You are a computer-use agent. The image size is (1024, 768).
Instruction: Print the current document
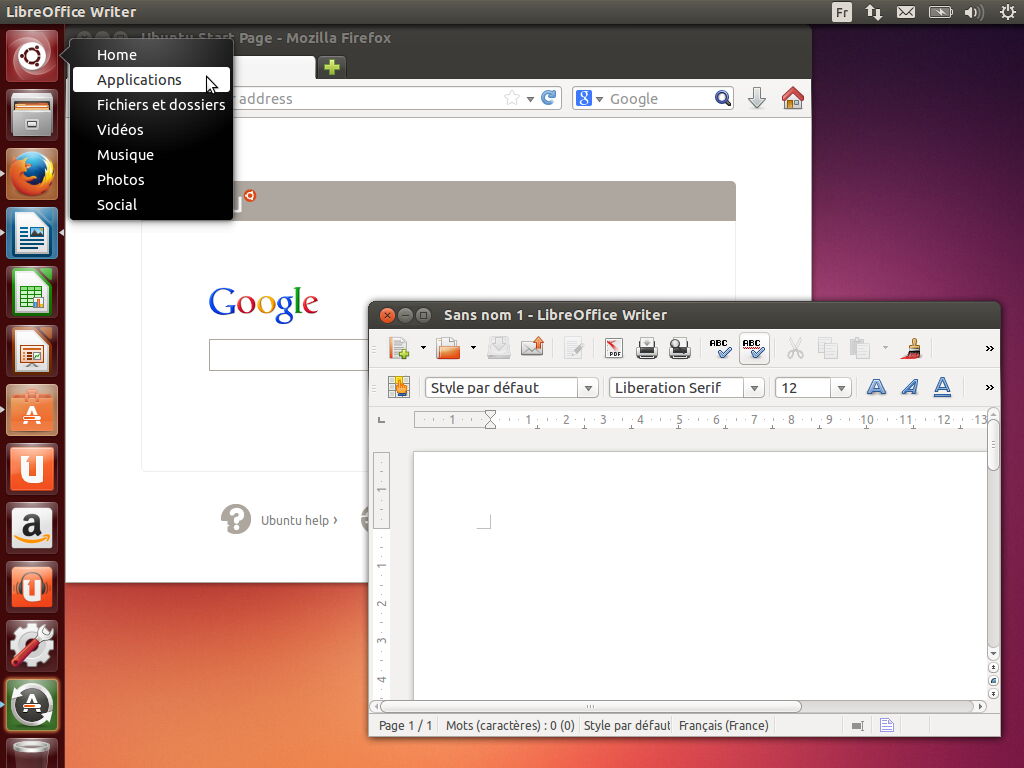pos(647,348)
